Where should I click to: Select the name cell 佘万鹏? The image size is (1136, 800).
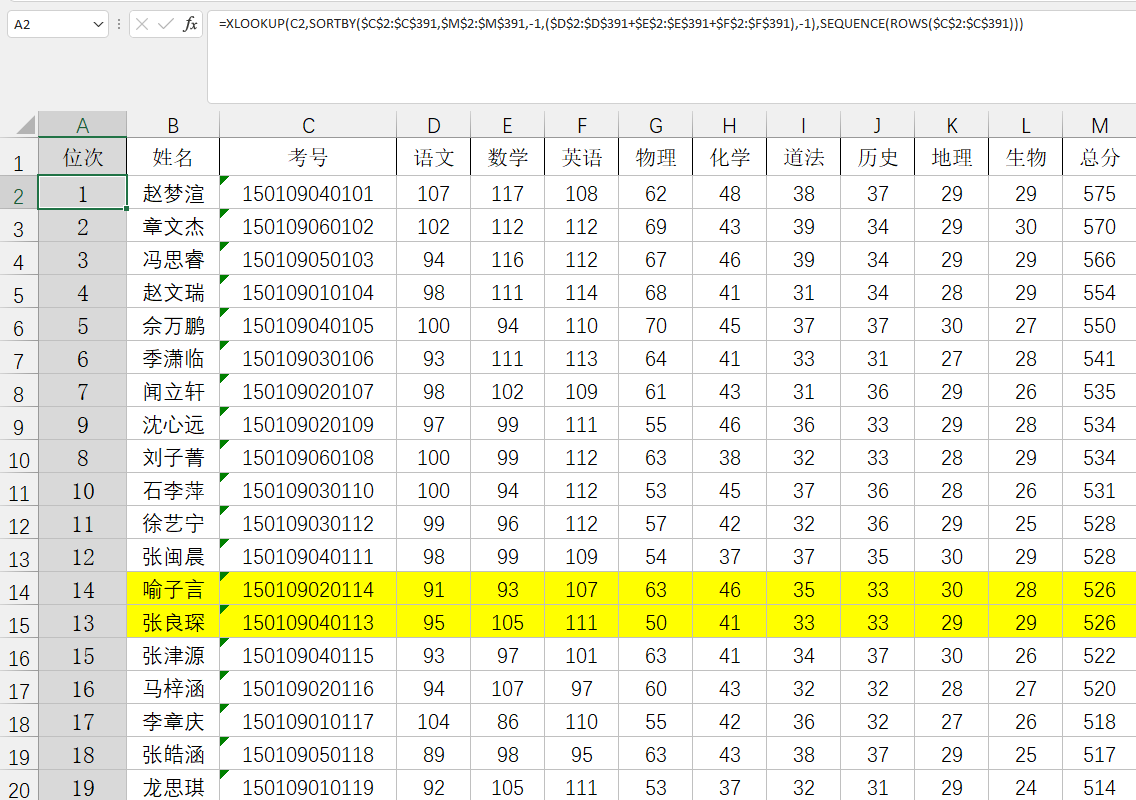173,325
